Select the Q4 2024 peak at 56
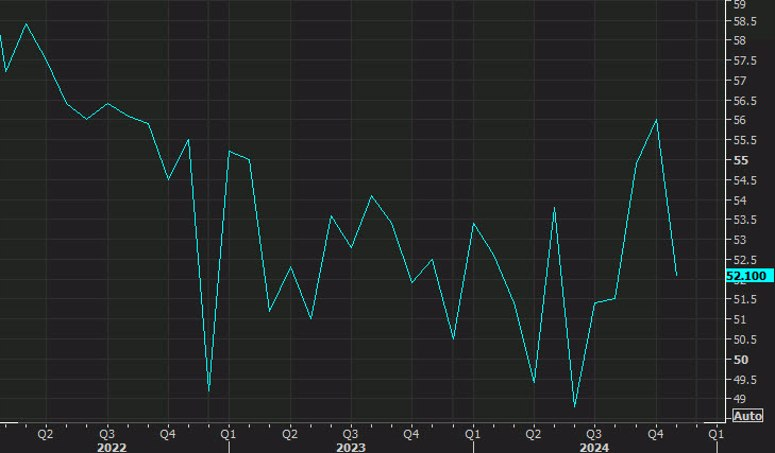775x453 pixels. click(x=656, y=120)
